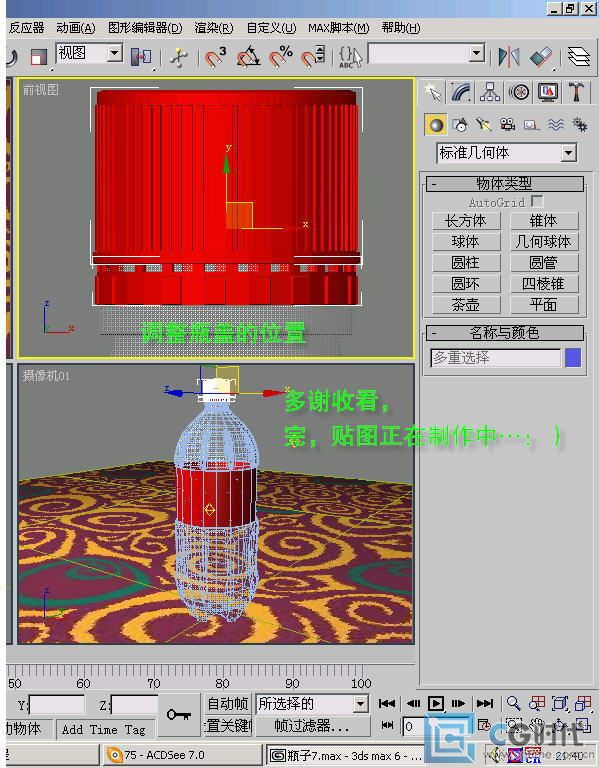
Task: Open the MAX脚本(M) menu
Action: click(338, 28)
